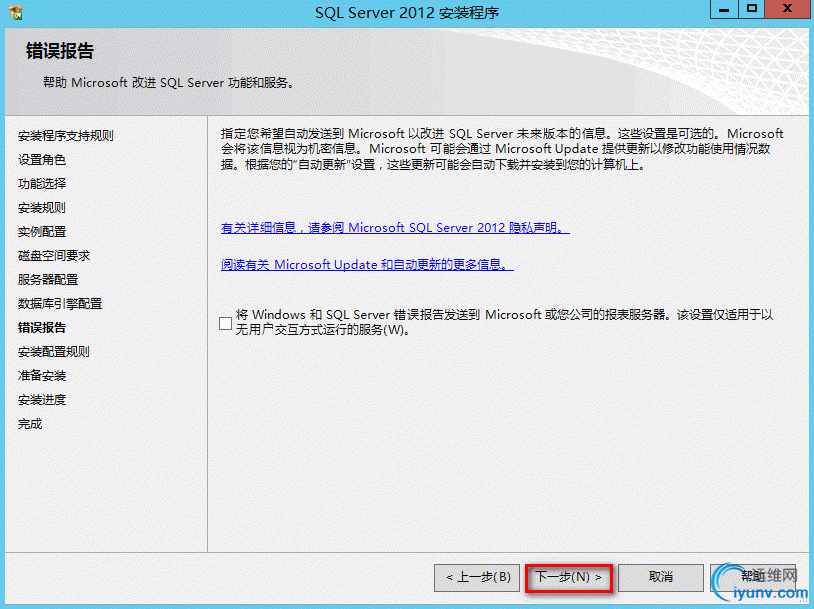Select the 完成 step
This screenshot has height=609, width=814.
30,424
